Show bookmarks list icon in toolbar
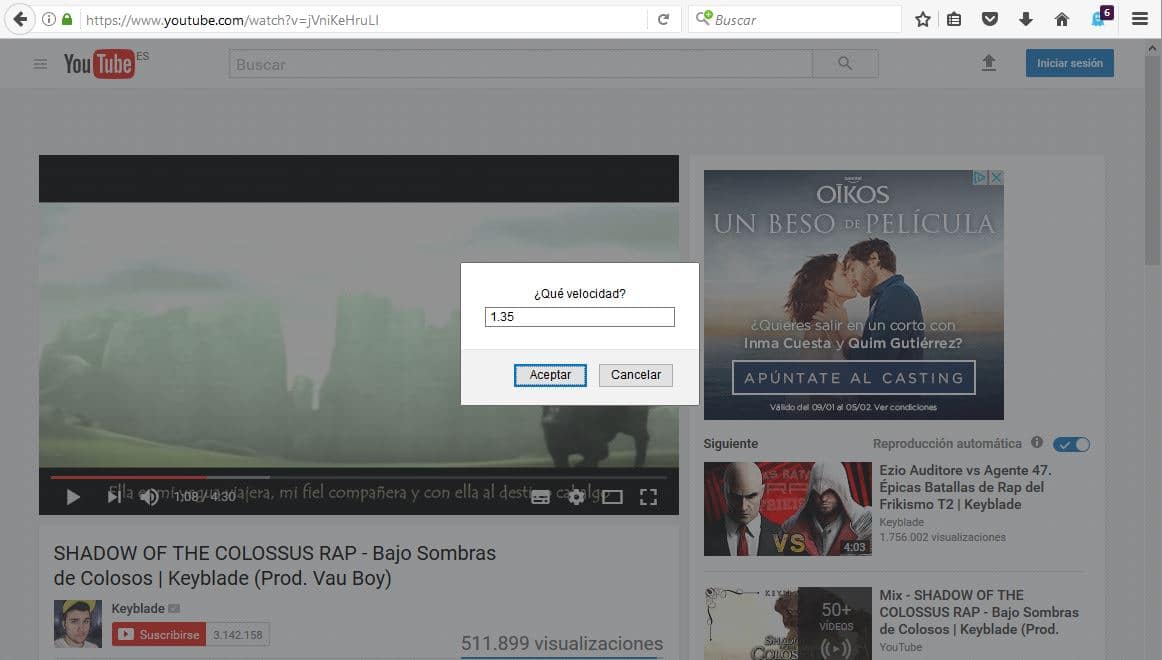1162x660 pixels. coord(954,19)
